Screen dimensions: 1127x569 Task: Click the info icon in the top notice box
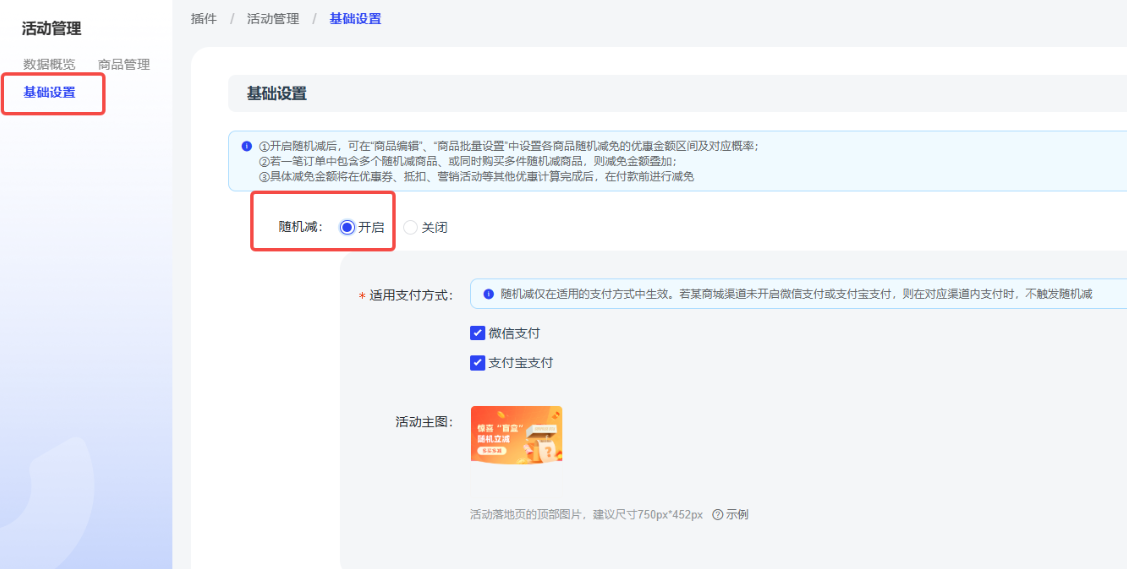(247, 146)
